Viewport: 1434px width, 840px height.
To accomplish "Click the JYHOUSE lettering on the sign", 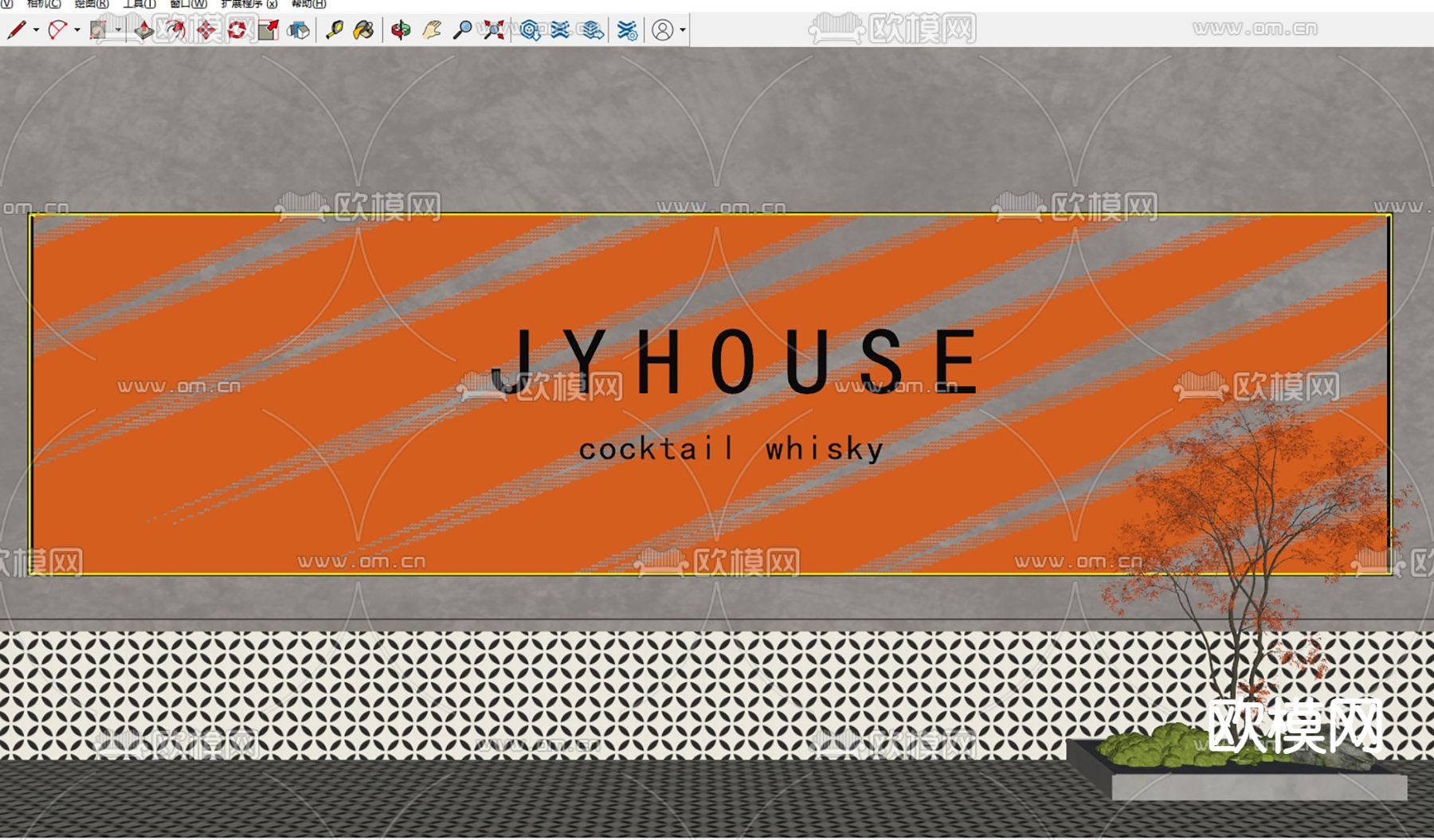I will point(735,361).
